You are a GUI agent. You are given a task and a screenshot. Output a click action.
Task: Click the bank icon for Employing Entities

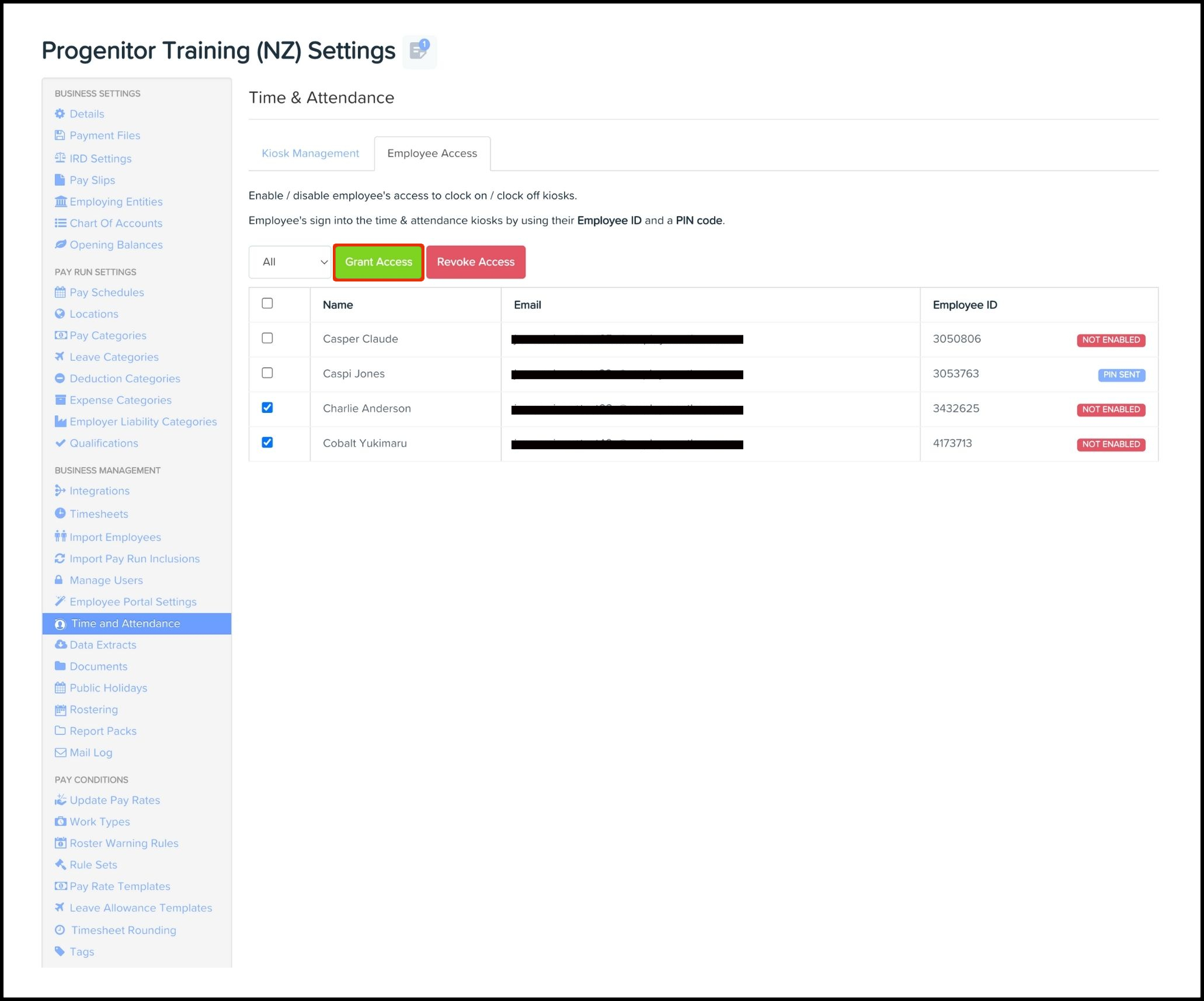coord(60,201)
